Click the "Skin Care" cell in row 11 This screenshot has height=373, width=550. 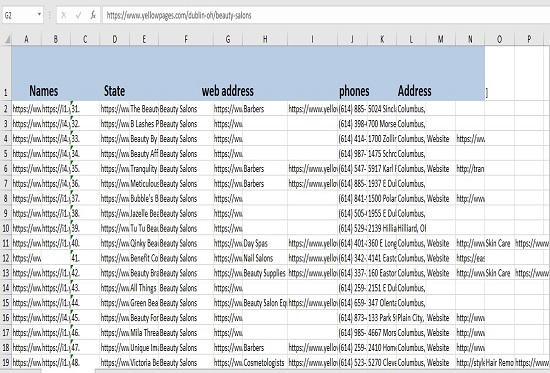pos(499,243)
